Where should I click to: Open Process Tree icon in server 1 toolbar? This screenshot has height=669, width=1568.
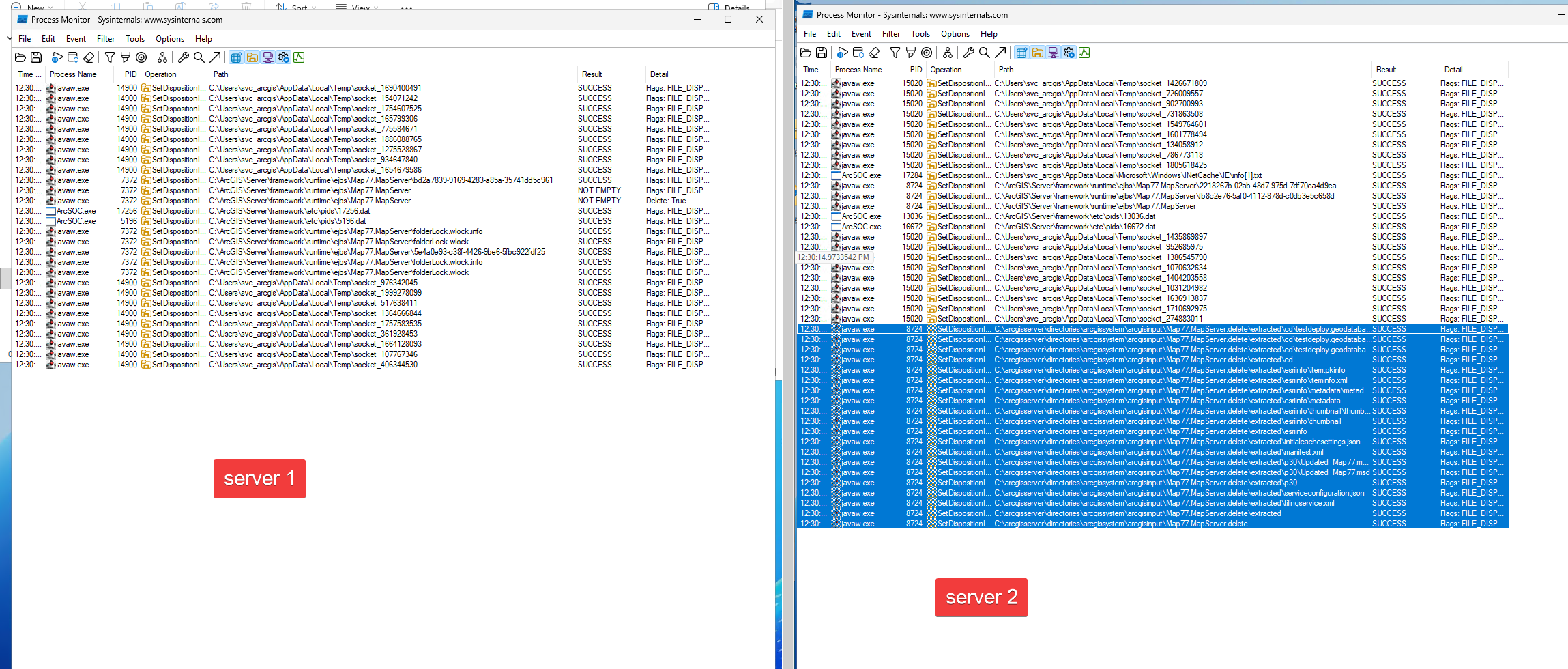click(162, 57)
